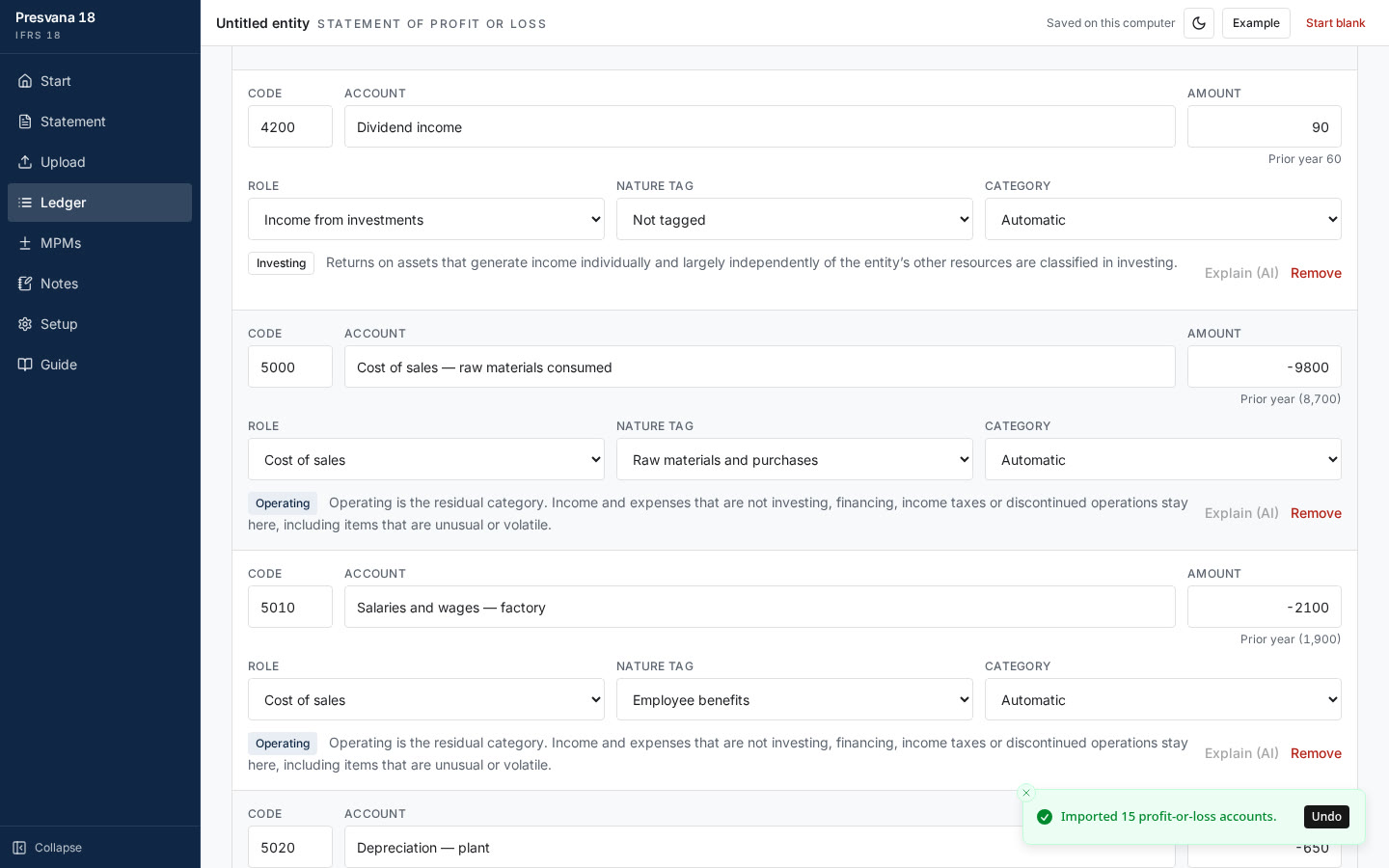The height and width of the screenshot is (868, 1389).
Task: Remove the Cost of sales raw materials row
Action: 1316,513
